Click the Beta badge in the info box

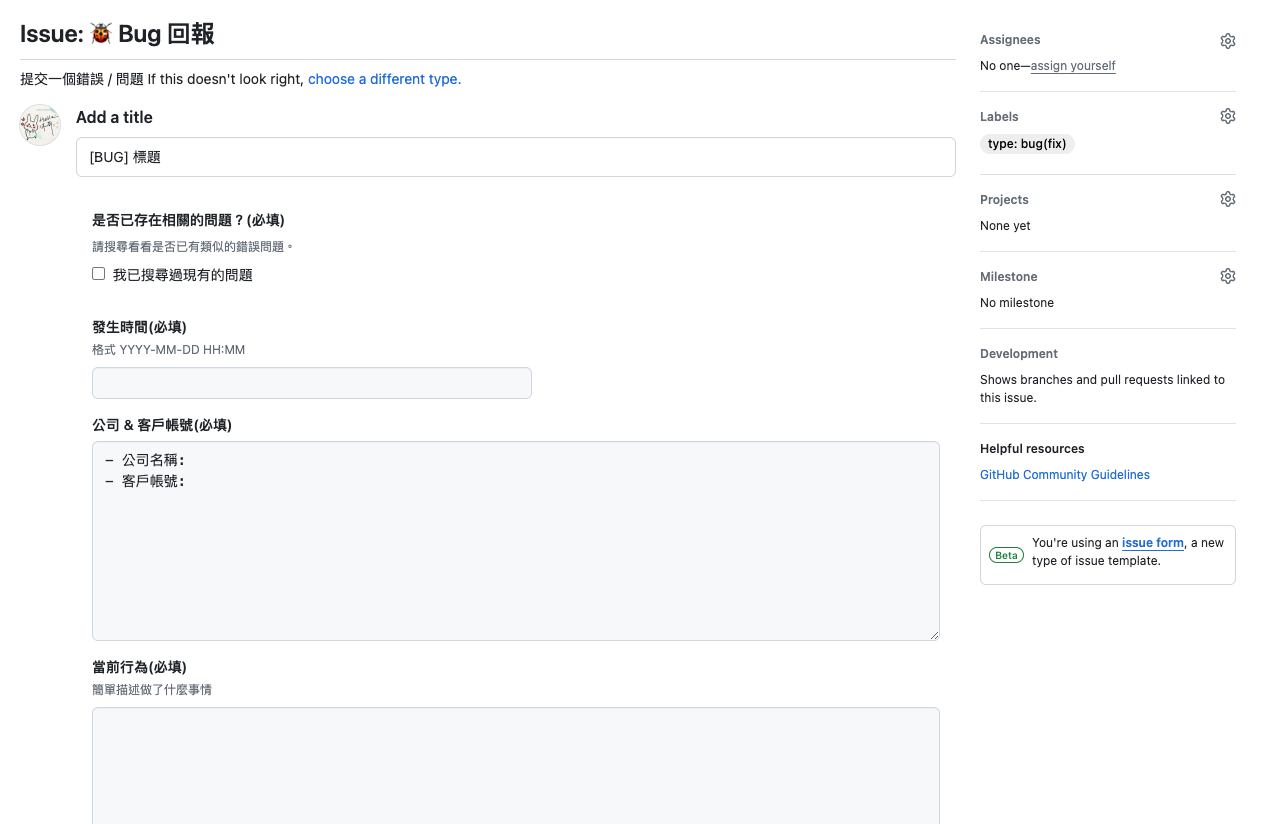pyautogui.click(x=1006, y=555)
